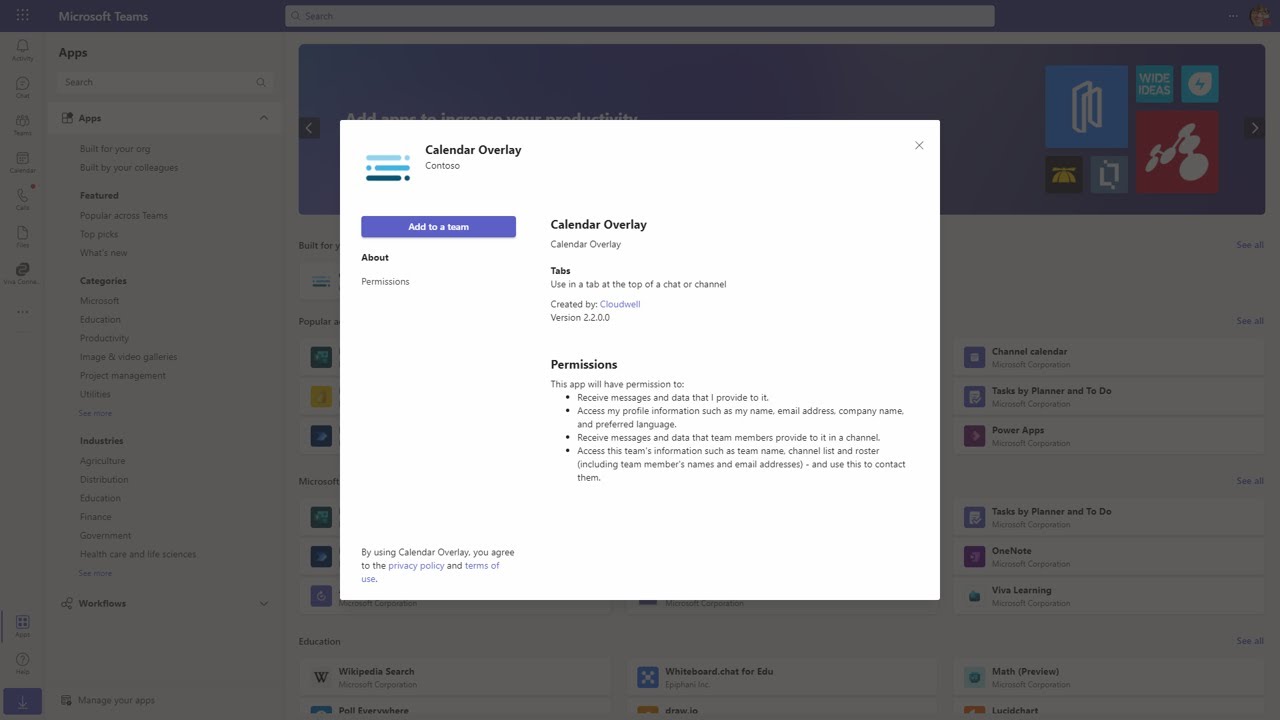The height and width of the screenshot is (720, 1280).
Task: Click the magnifier in Apps search box
Action: [261, 82]
